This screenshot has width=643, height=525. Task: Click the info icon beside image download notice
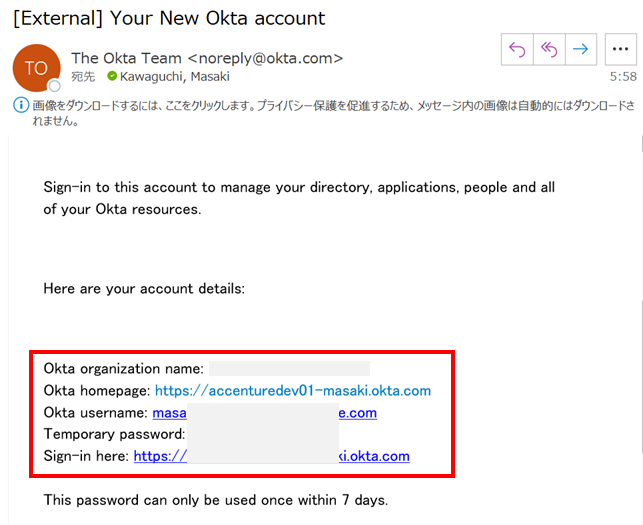[x=18, y=105]
